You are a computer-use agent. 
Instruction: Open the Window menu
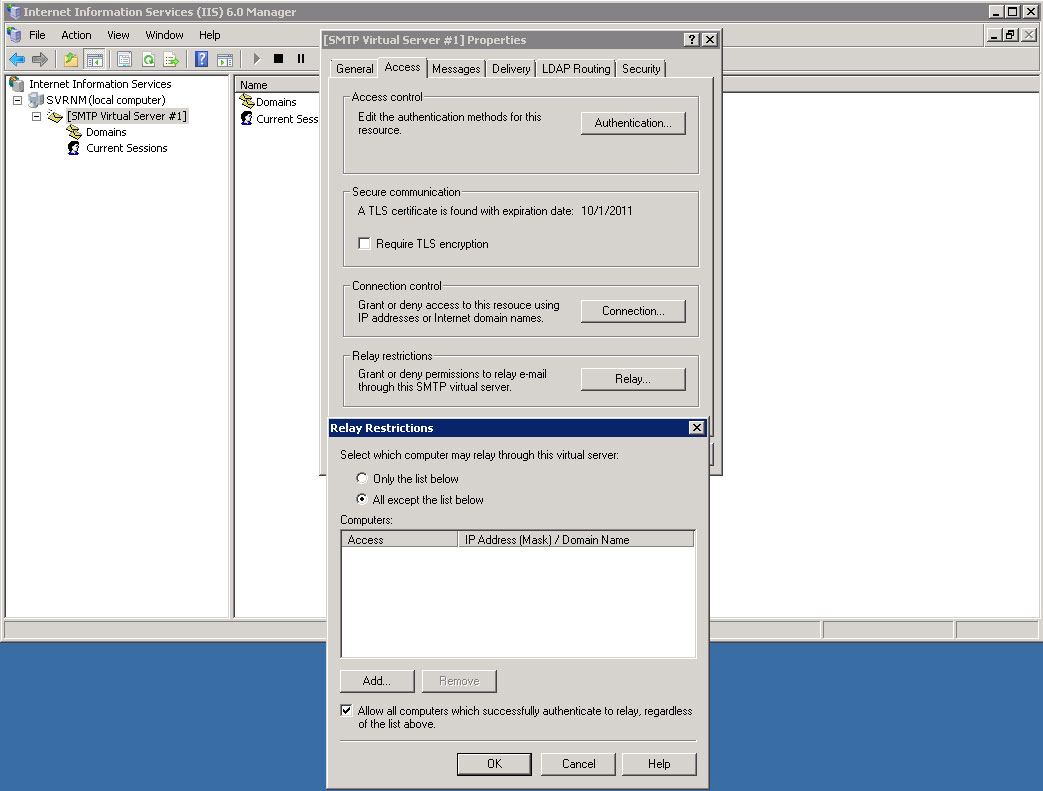[x=164, y=35]
